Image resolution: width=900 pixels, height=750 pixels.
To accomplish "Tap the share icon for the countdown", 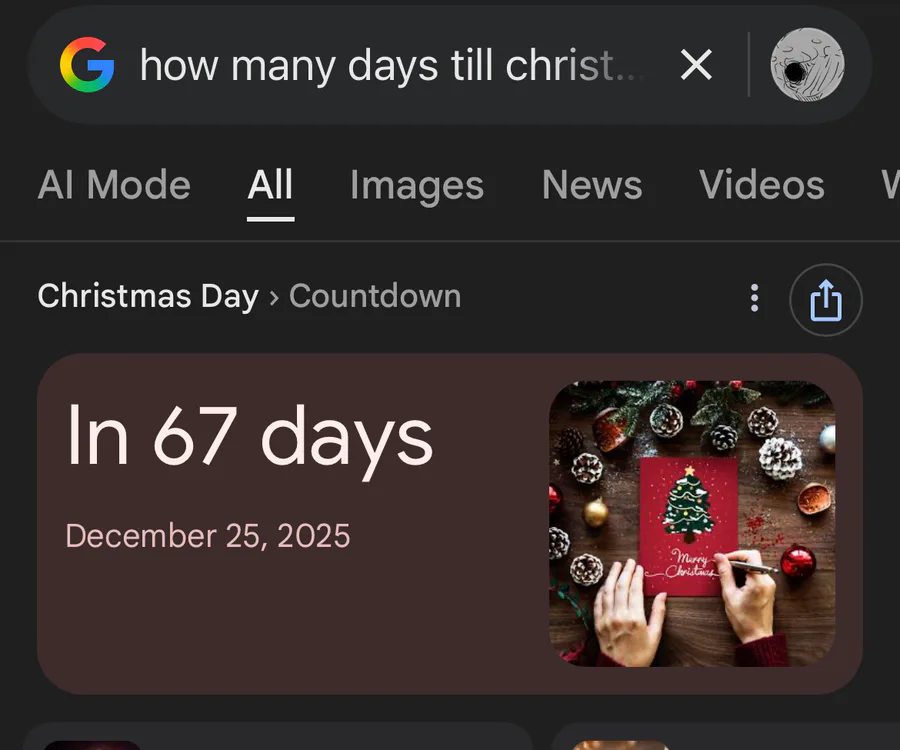I will pos(825,299).
